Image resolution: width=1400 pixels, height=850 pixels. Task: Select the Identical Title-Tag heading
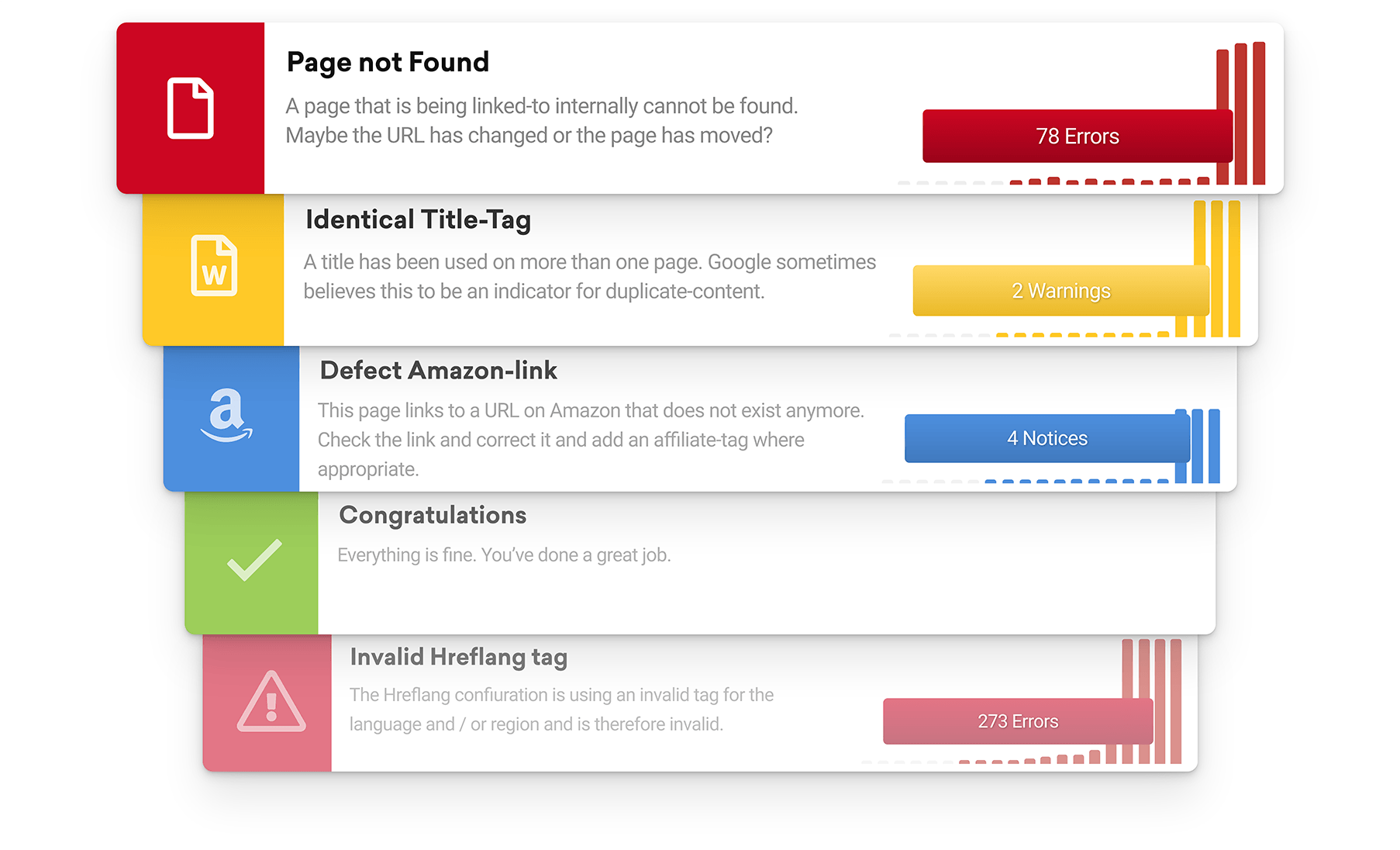[419, 219]
